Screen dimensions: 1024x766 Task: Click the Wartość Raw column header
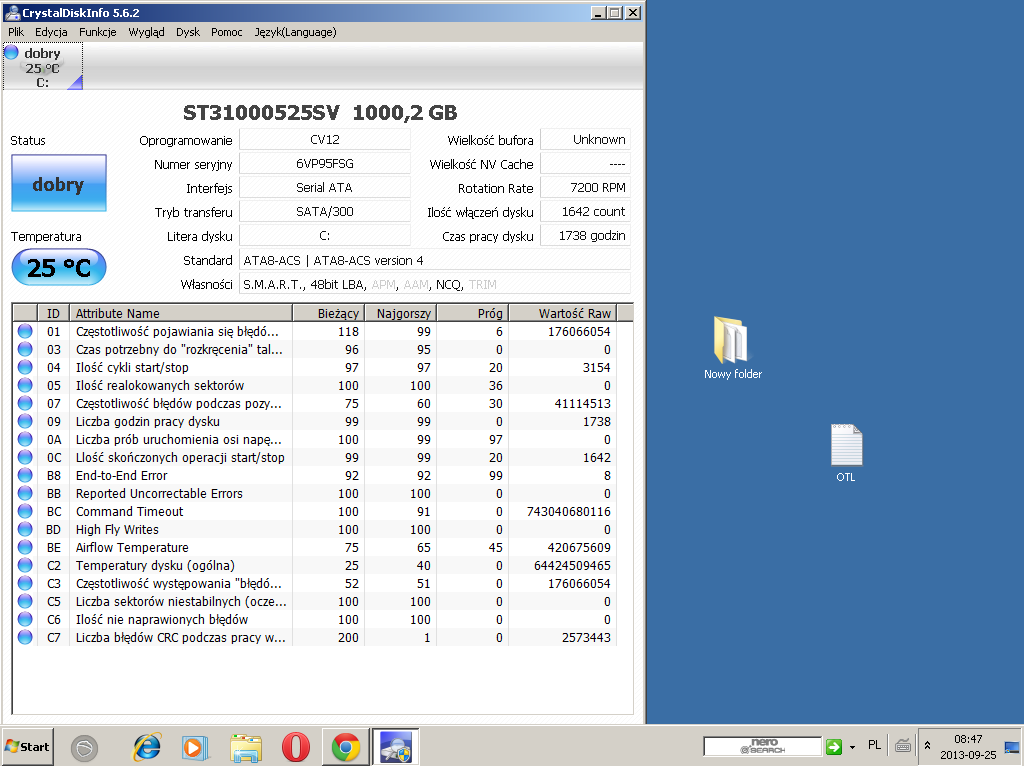click(562, 313)
